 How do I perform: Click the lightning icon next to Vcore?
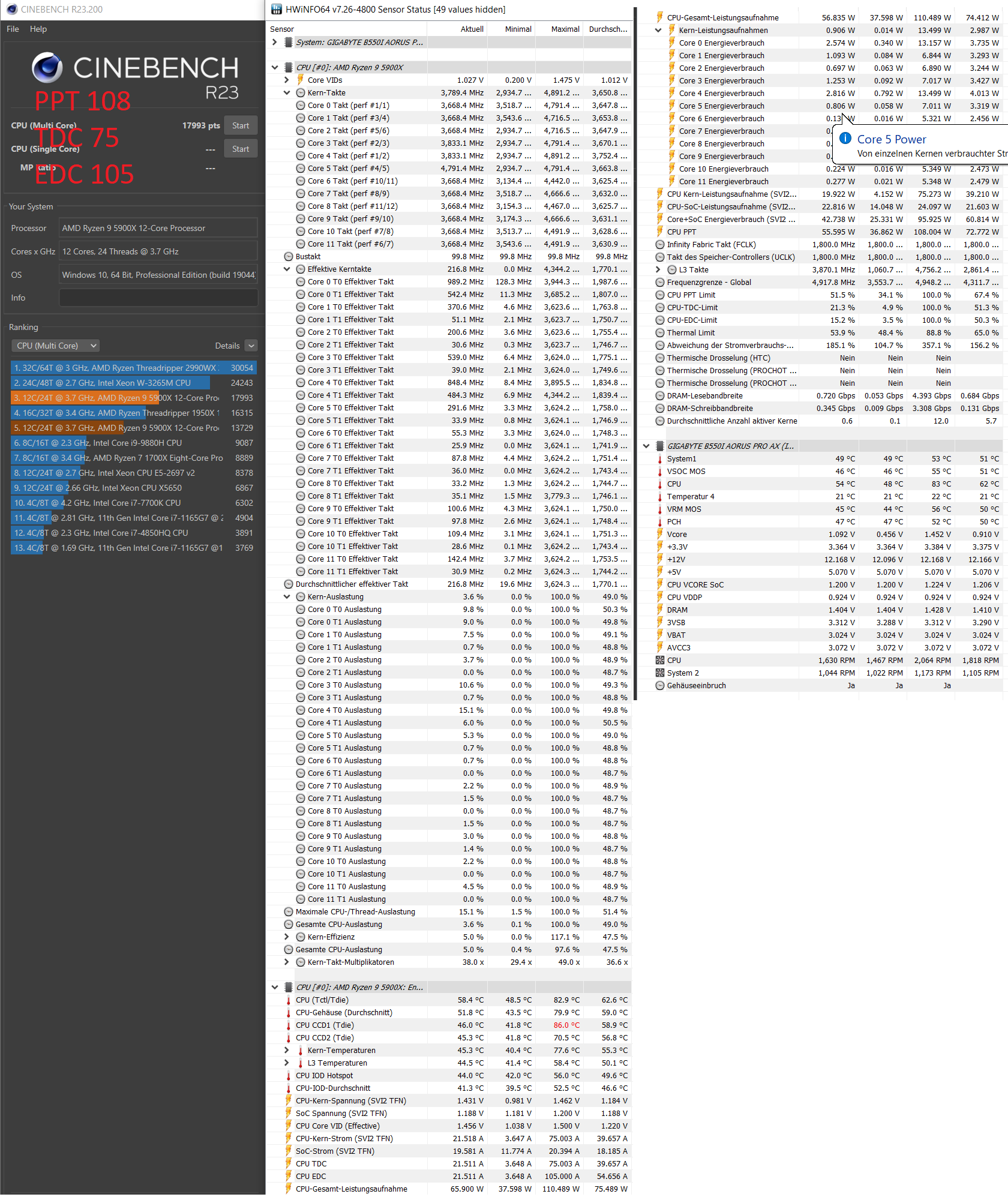660,534
